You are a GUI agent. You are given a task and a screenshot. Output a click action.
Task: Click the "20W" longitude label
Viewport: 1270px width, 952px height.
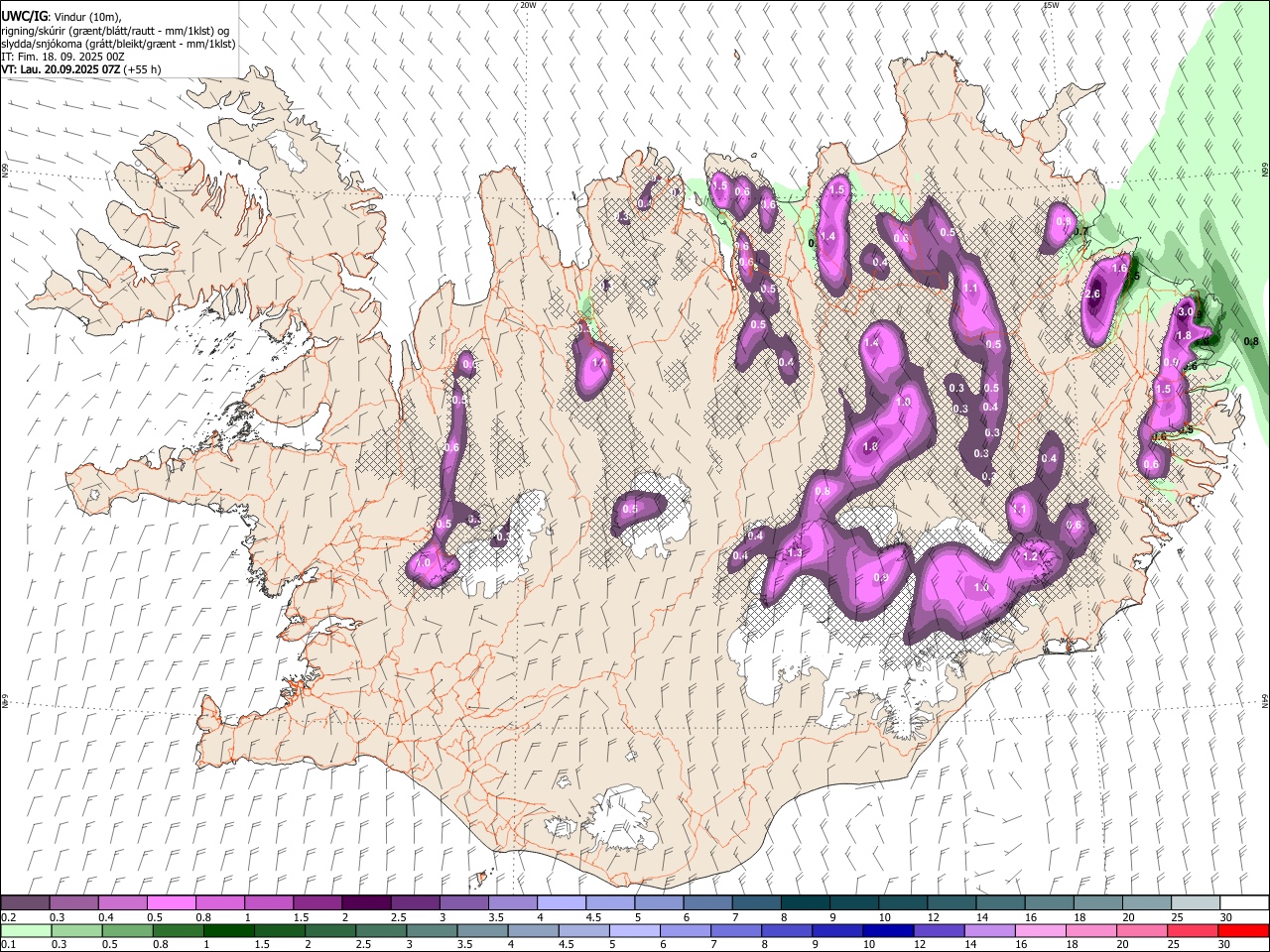(x=528, y=5)
